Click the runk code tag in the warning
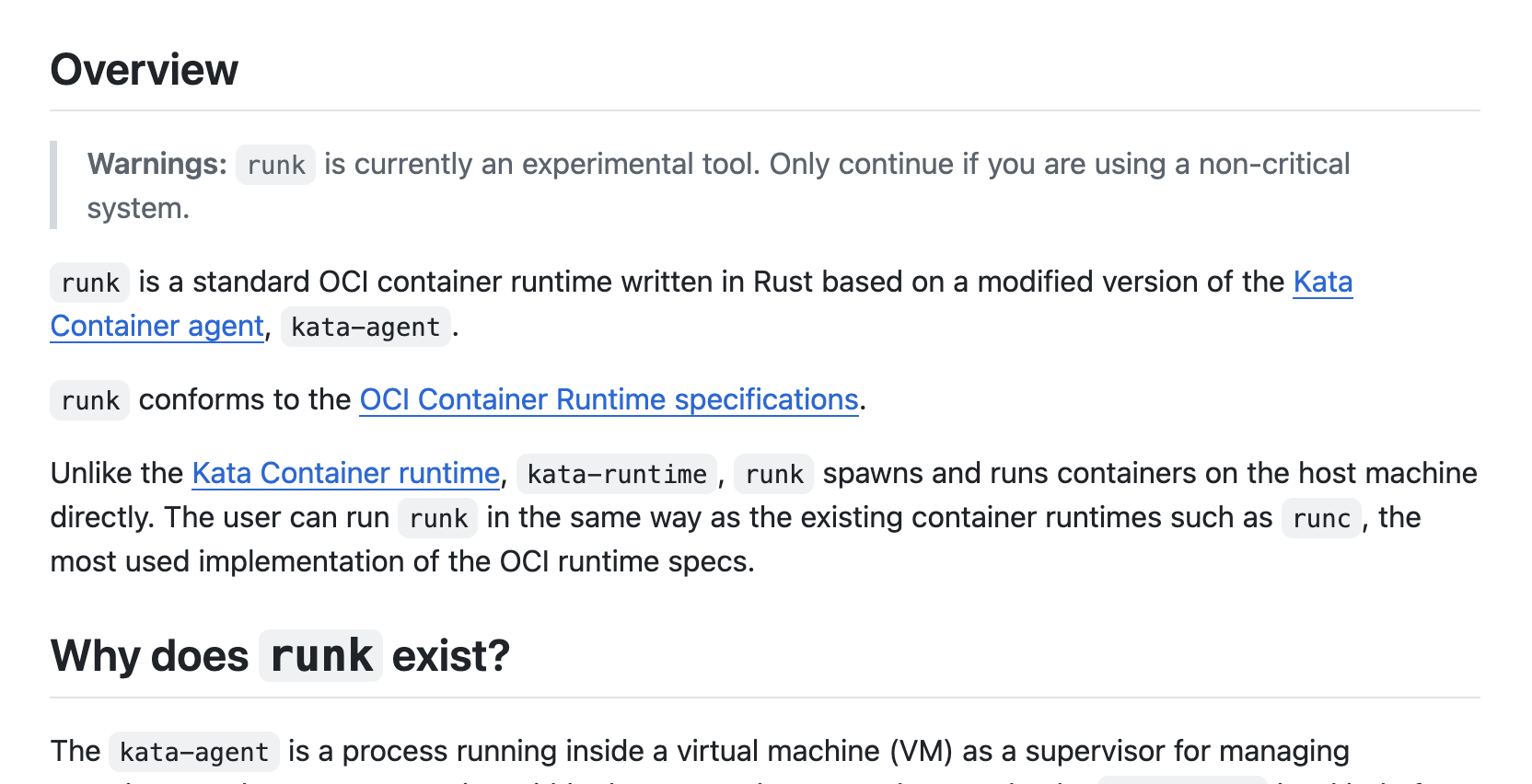The height and width of the screenshot is (784, 1532). click(275, 166)
